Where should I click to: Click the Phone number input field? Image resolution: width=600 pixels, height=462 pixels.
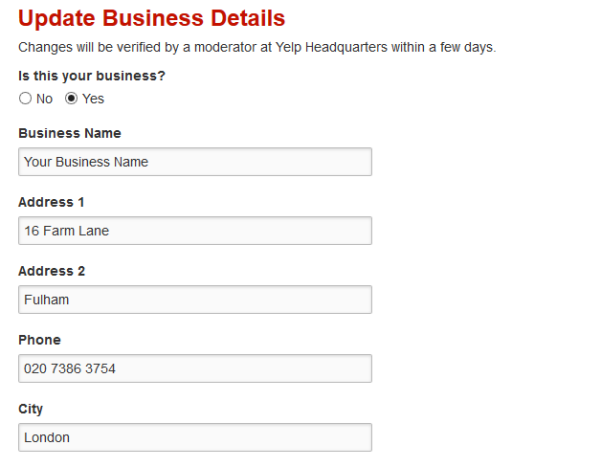(x=195, y=368)
